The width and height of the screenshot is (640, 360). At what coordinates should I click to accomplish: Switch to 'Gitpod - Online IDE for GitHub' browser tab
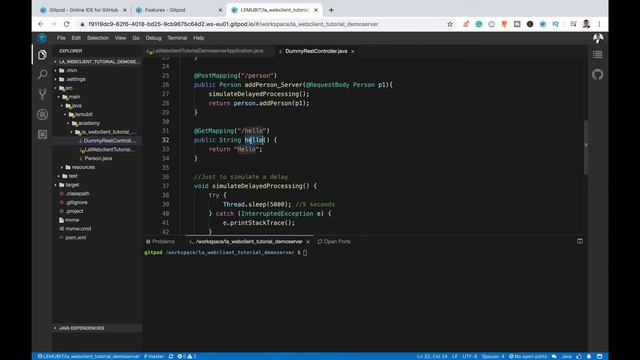click(x=84, y=10)
